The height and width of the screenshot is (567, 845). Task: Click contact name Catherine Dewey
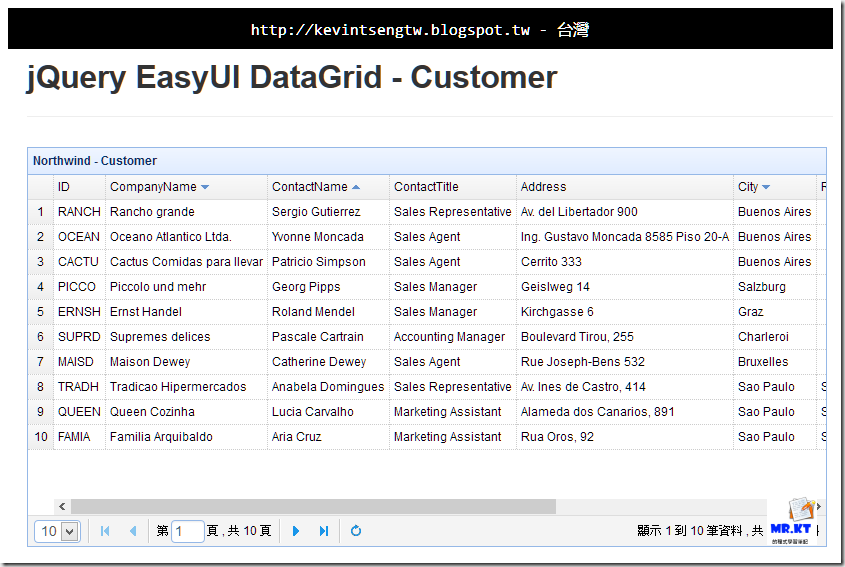click(x=328, y=362)
